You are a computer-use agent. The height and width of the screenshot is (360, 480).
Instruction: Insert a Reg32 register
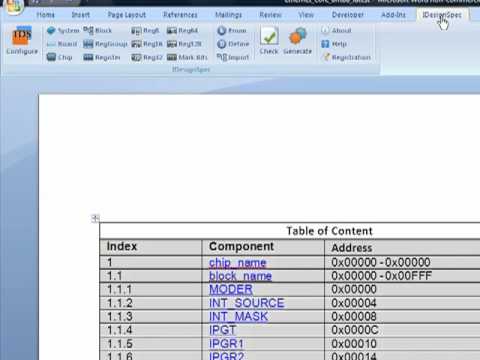coord(147,57)
